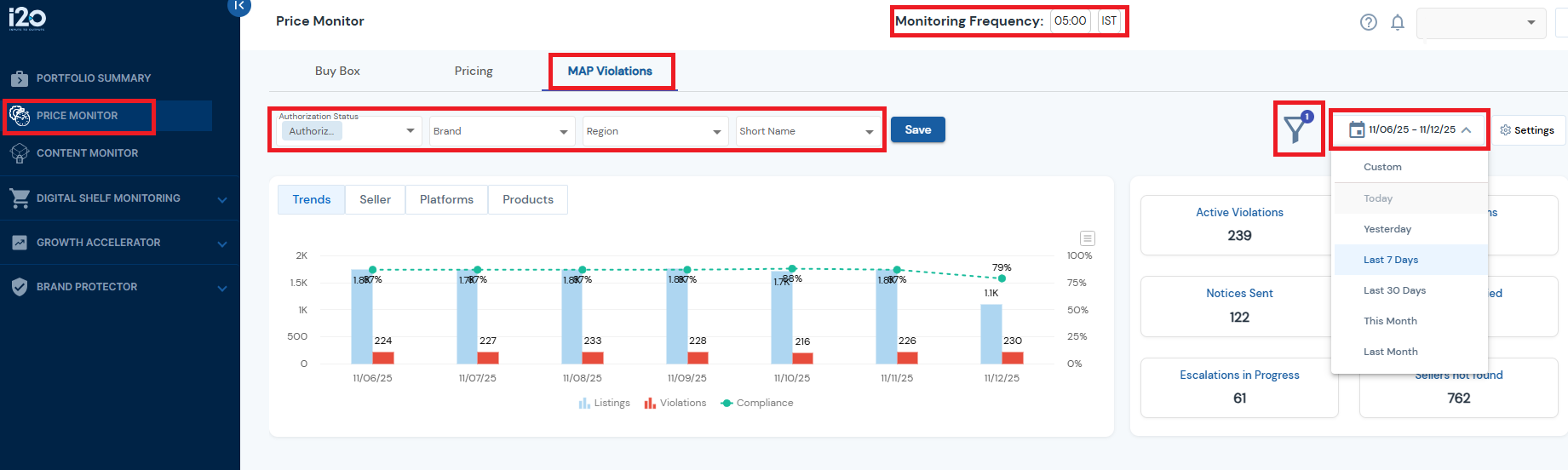Click the calendar icon in date range
This screenshot has height=470, width=1568.
(1357, 130)
